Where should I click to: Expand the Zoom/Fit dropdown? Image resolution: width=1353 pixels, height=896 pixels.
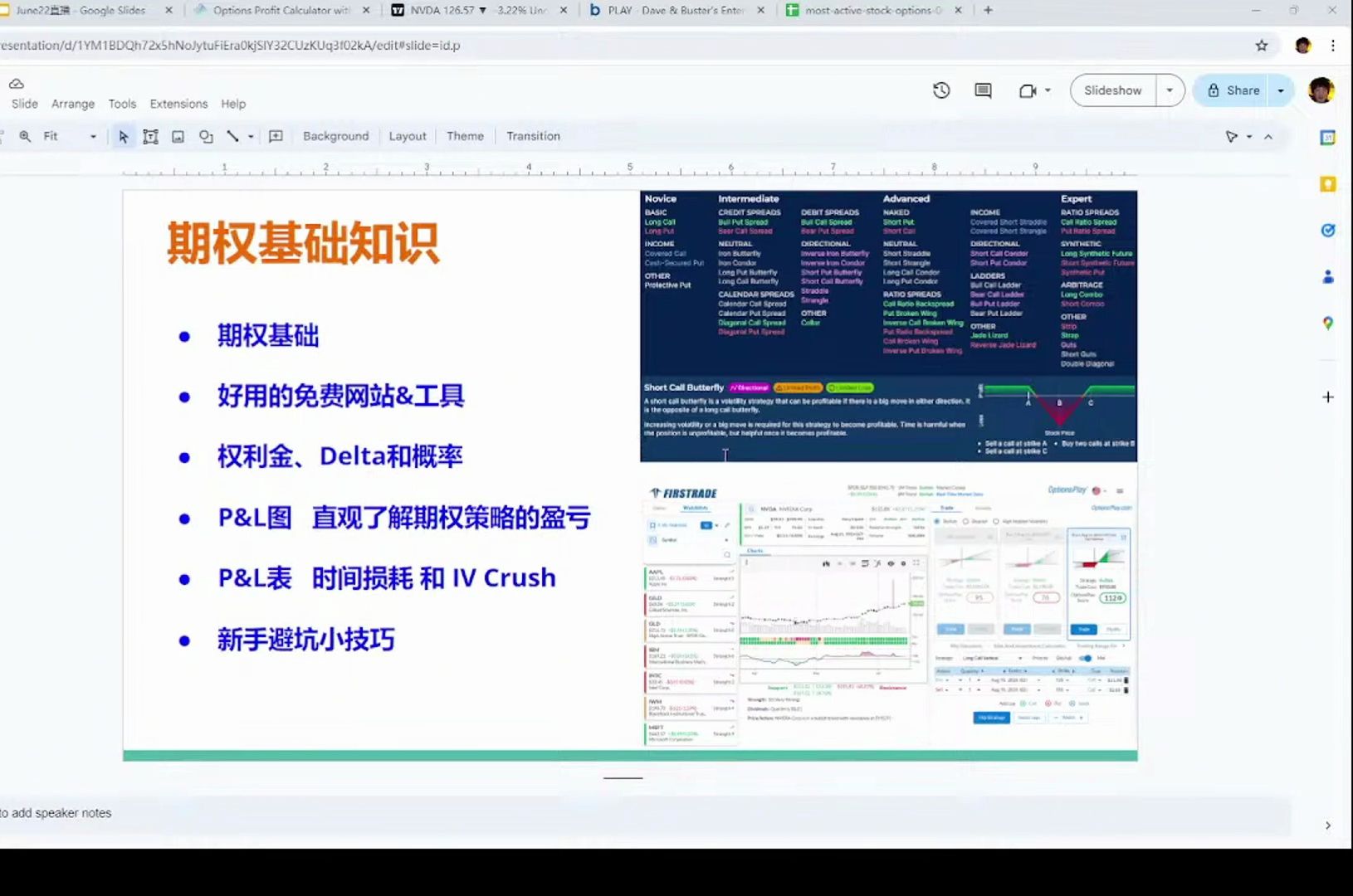click(93, 135)
